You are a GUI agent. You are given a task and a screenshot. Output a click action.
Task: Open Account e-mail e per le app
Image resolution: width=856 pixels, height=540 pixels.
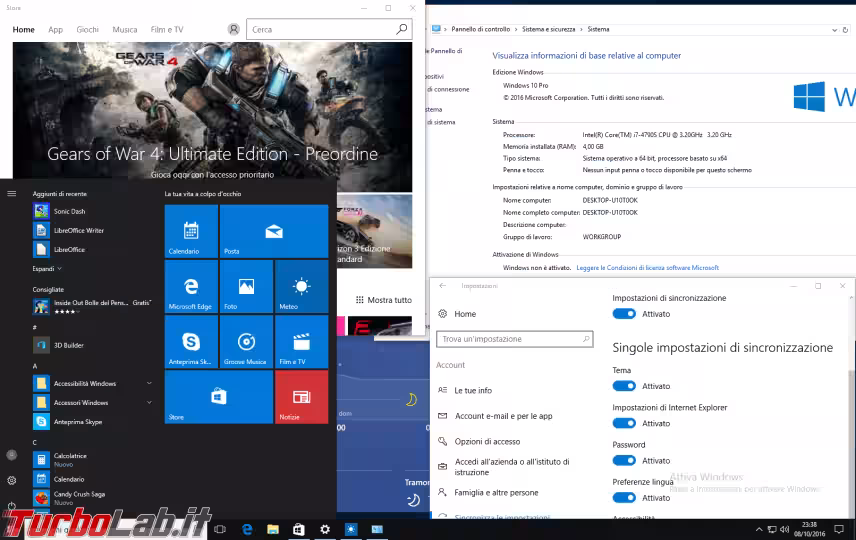click(503, 416)
